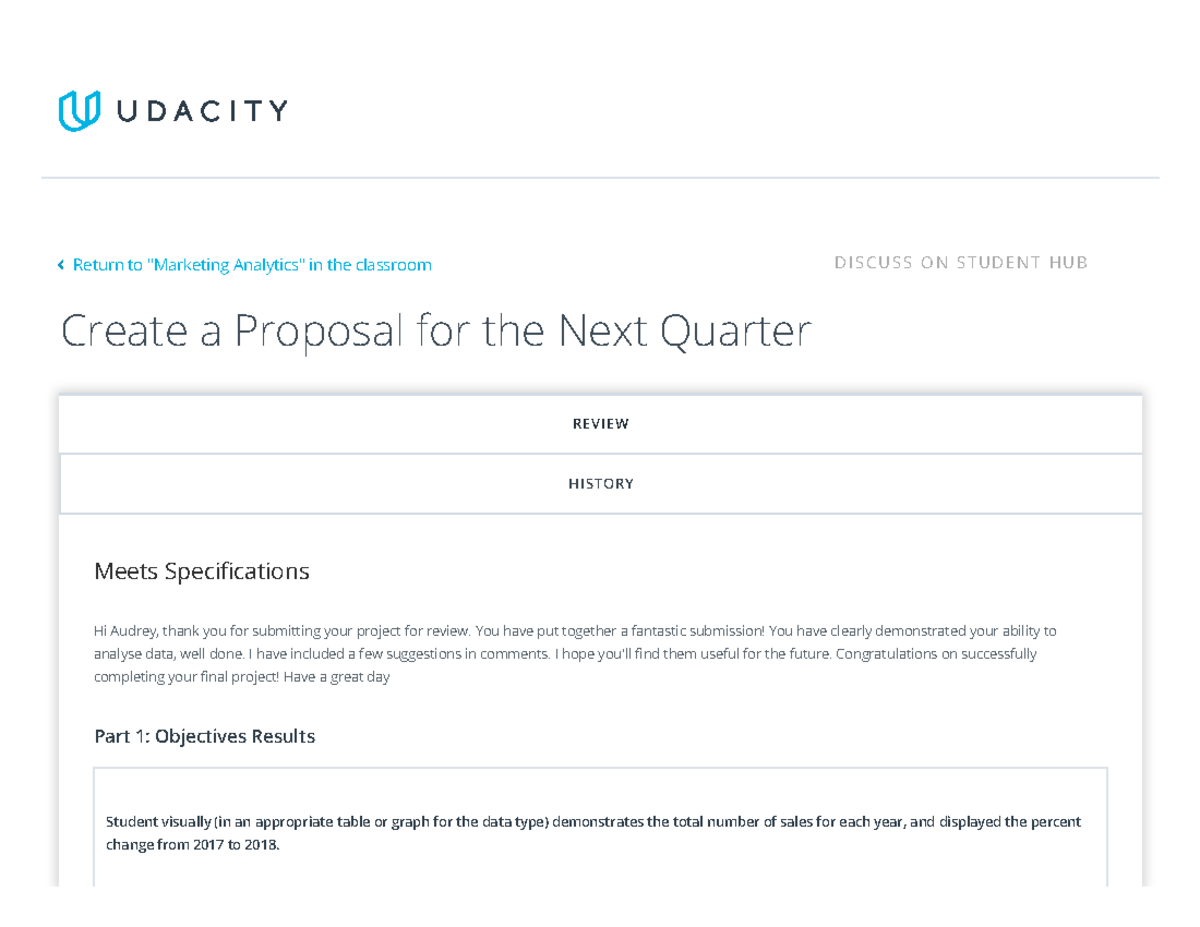Expand the "Part 1: Objectives Results" section

(x=204, y=736)
